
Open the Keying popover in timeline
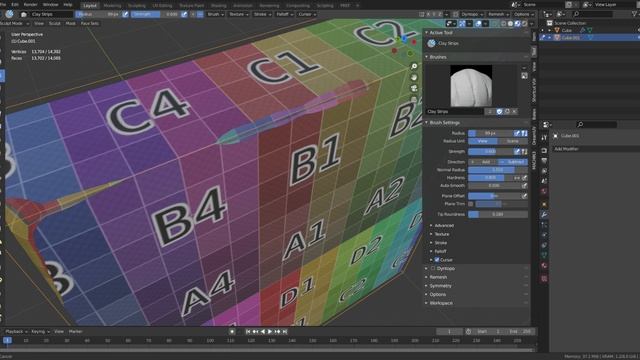pyautogui.click(x=40, y=332)
